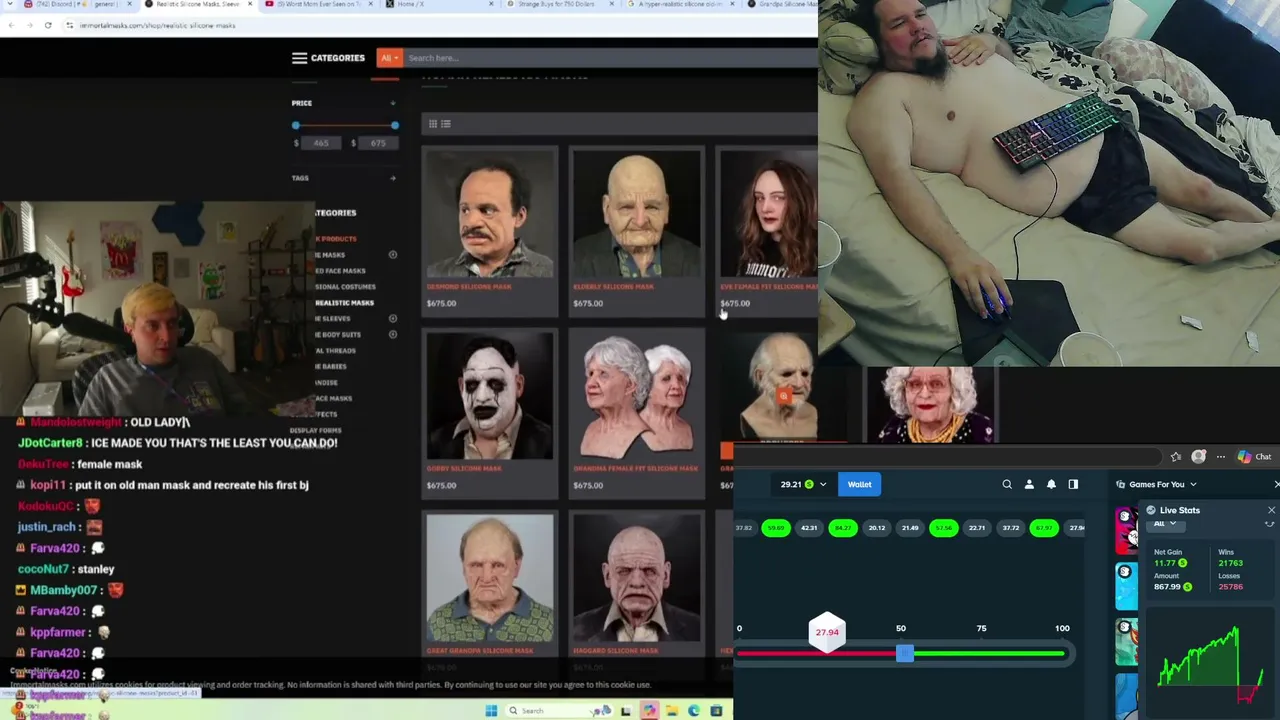Screen dimensions: 1280x720
Task: Expand the Sleeves category plus icon
Action: (393, 319)
